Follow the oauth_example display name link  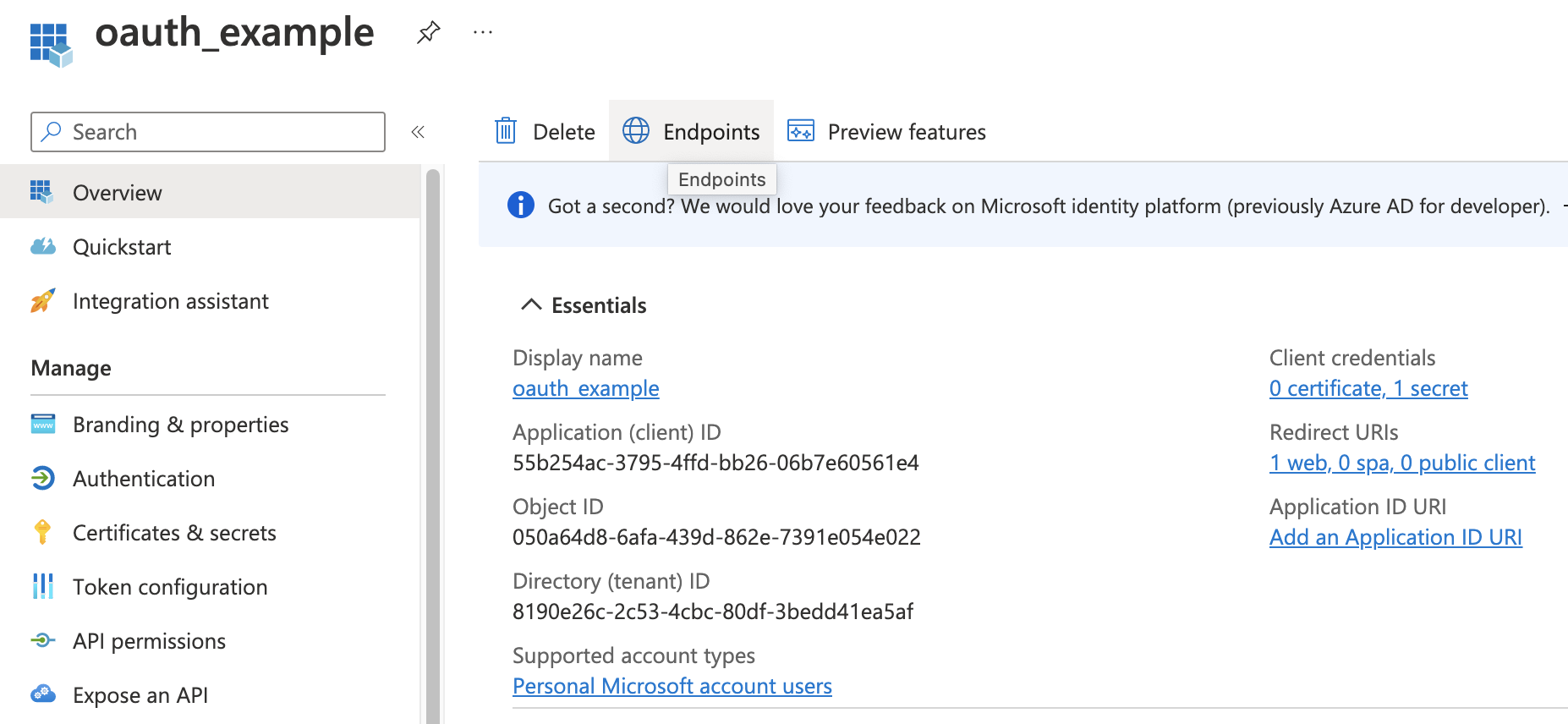(585, 388)
